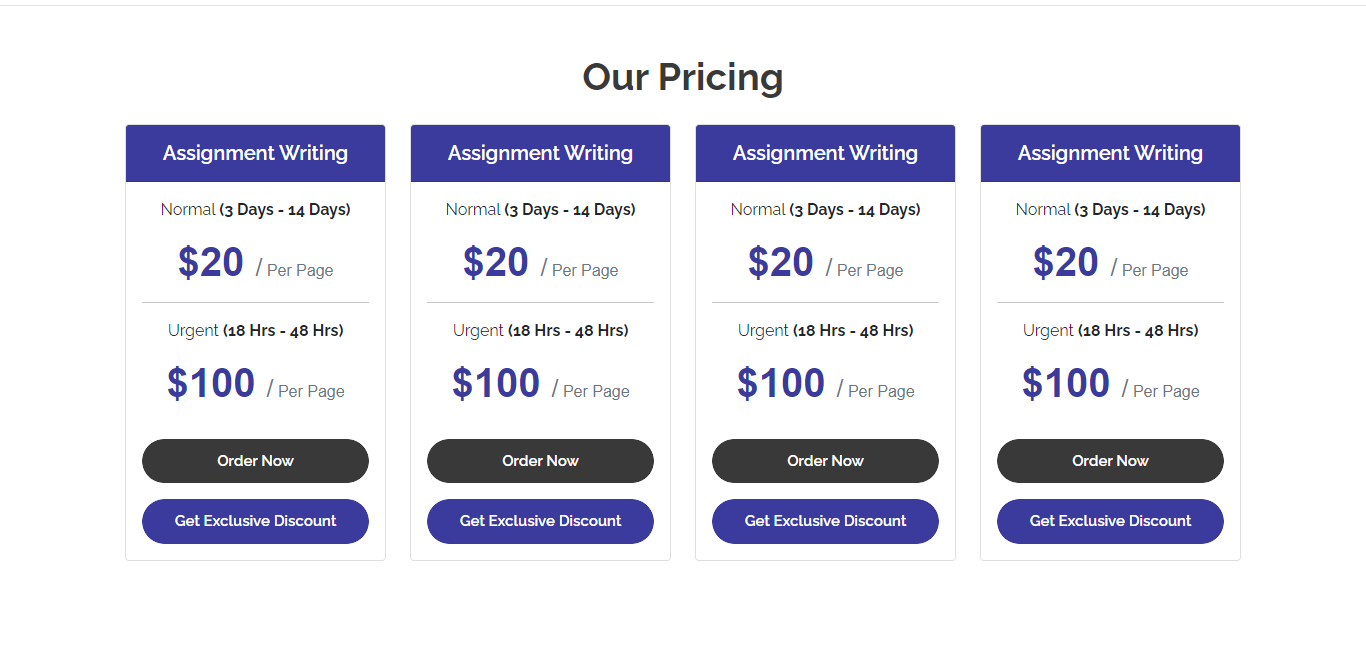Click Order Now in the second pricing card
Viewport: 1366px width, 647px height.
(540, 461)
